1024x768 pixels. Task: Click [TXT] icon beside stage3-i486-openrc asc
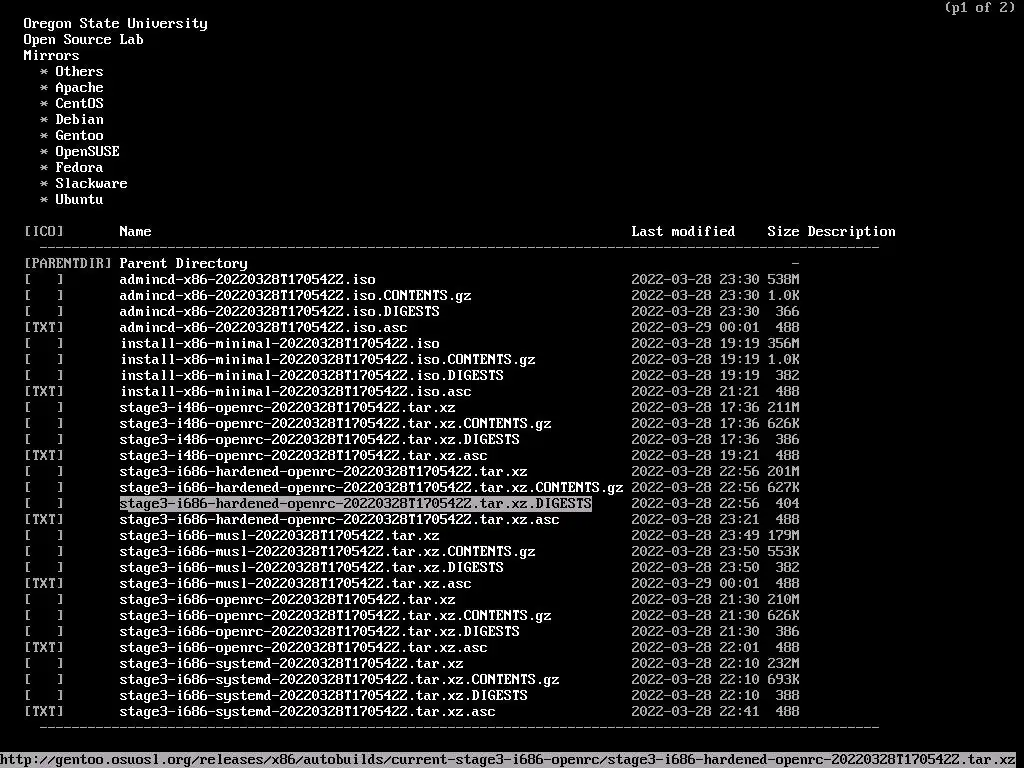point(44,455)
